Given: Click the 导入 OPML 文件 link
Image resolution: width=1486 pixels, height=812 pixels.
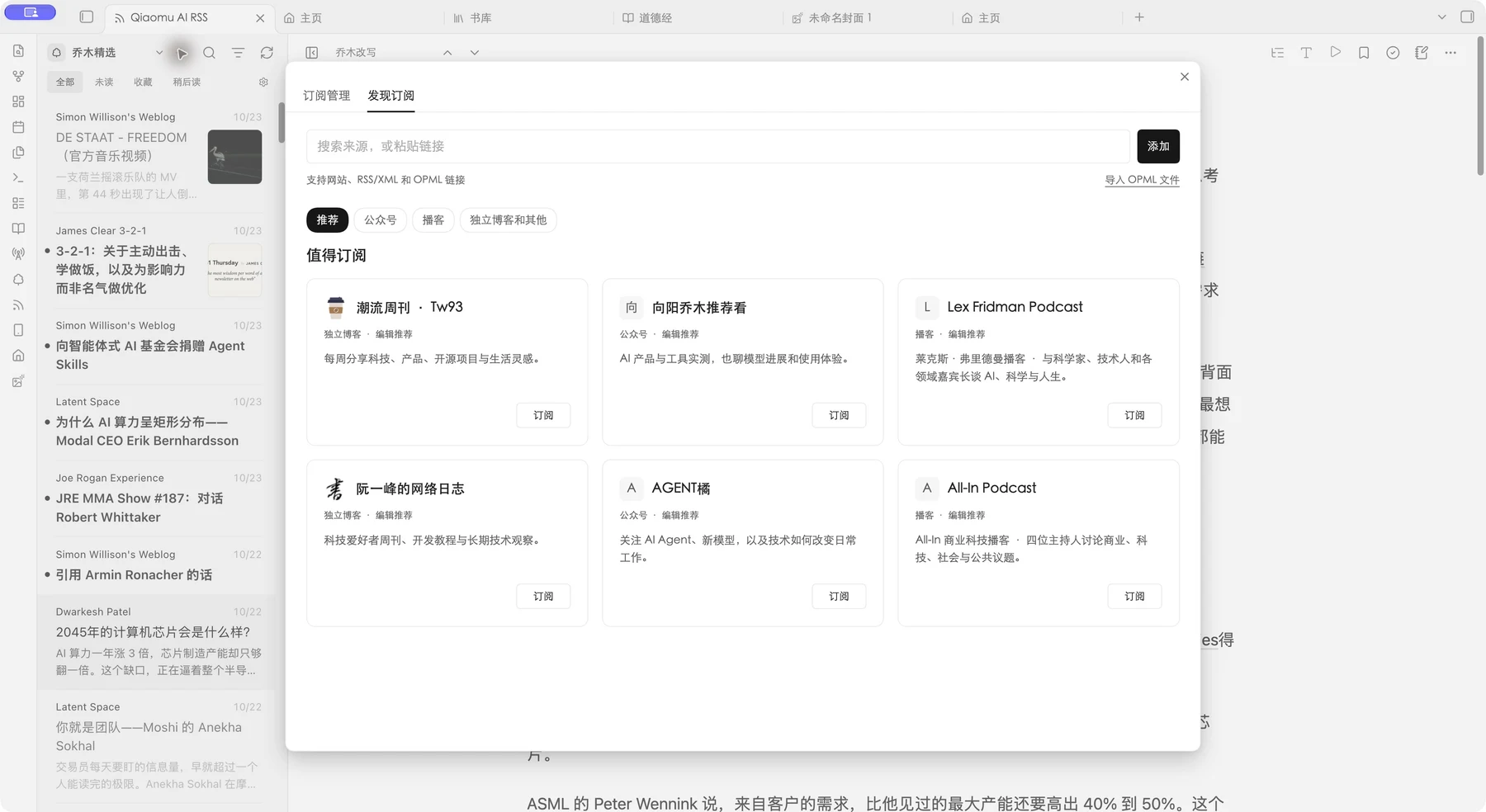Looking at the screenshot, I should [x=1142, y=180].
